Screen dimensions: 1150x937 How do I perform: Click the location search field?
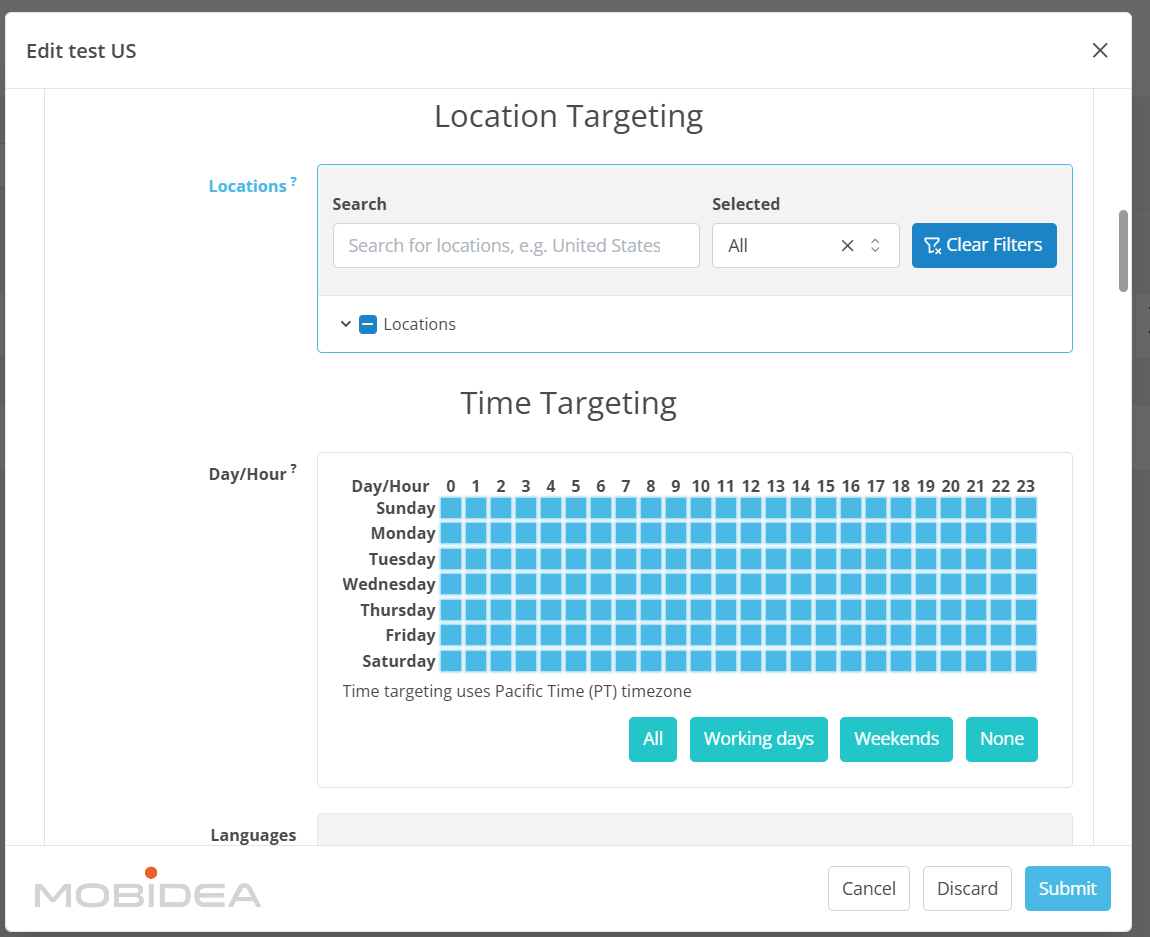pyautogui.click(x=515, y=245)
